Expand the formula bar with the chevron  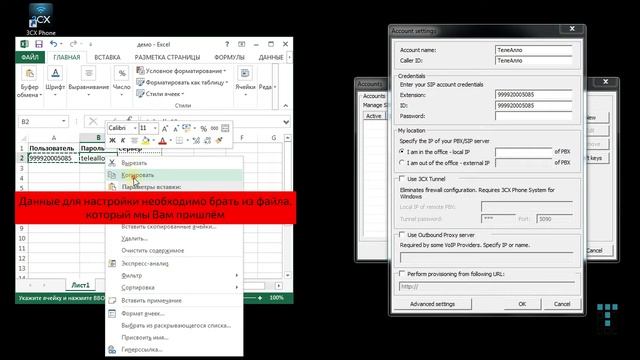pyautogui.click(x=286, y=122)
